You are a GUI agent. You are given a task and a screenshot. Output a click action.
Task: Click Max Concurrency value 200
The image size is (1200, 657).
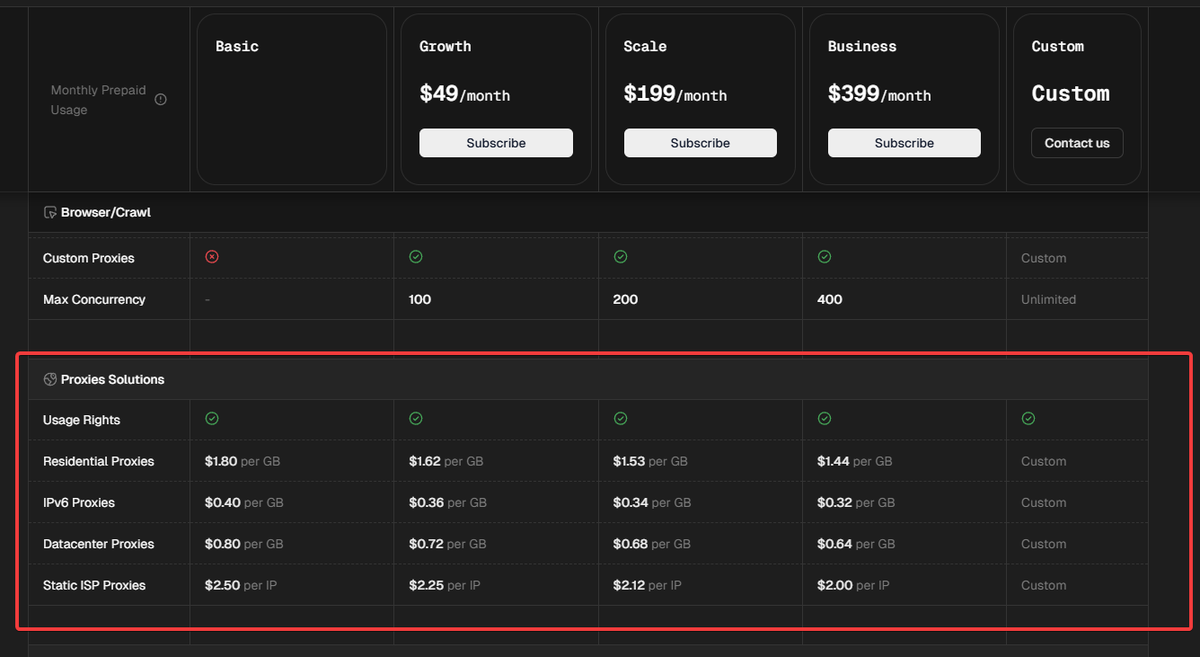point(625,299)
